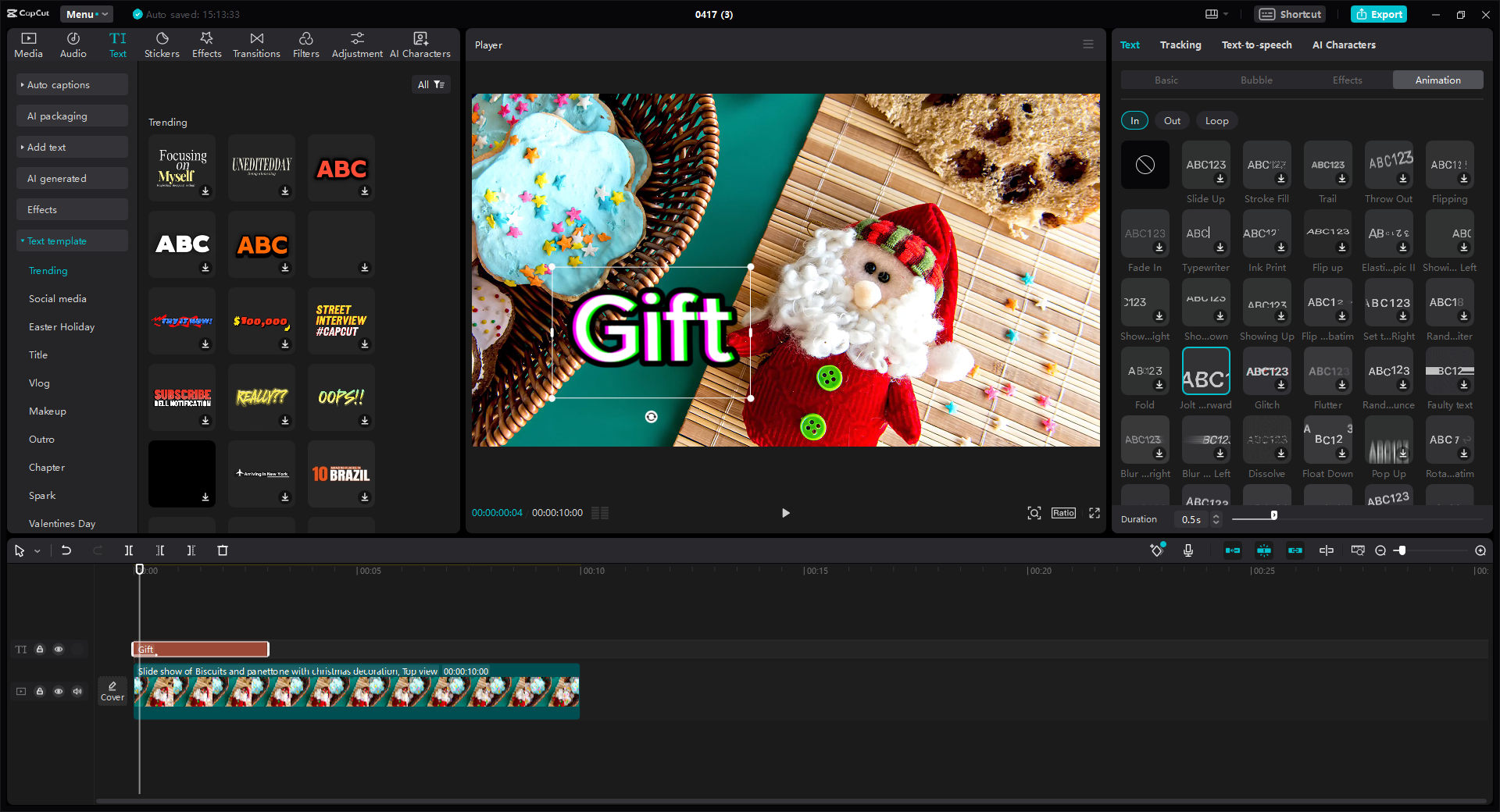Open the Menu dropdown
The height and width of the screenshot is (812, 1500).
[x=86, y=14]
